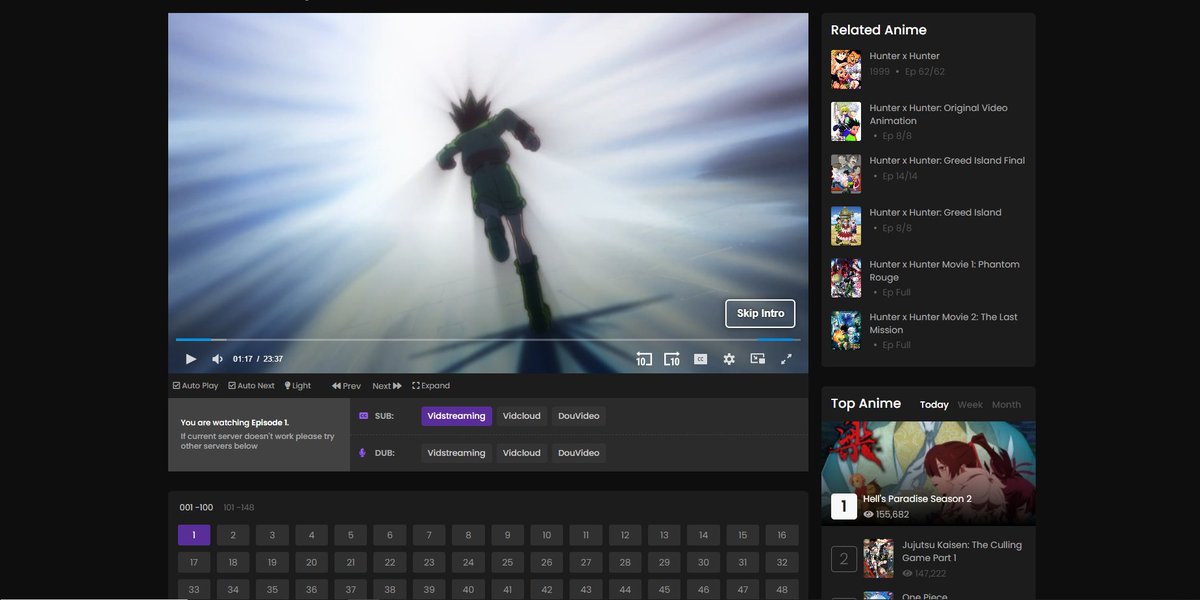
Task: Toggle closed captions CC icon
Action: (701, 359)
